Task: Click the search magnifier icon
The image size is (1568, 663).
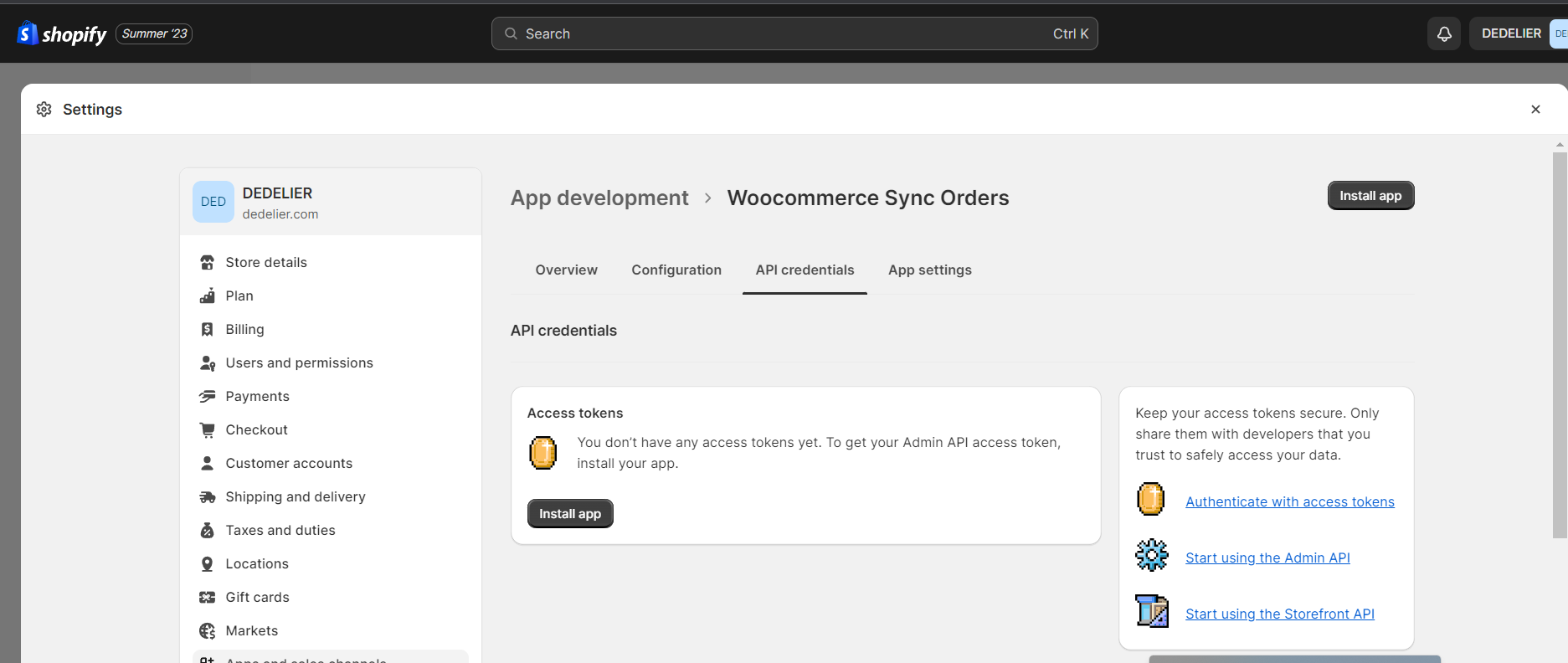Action: 511,33
